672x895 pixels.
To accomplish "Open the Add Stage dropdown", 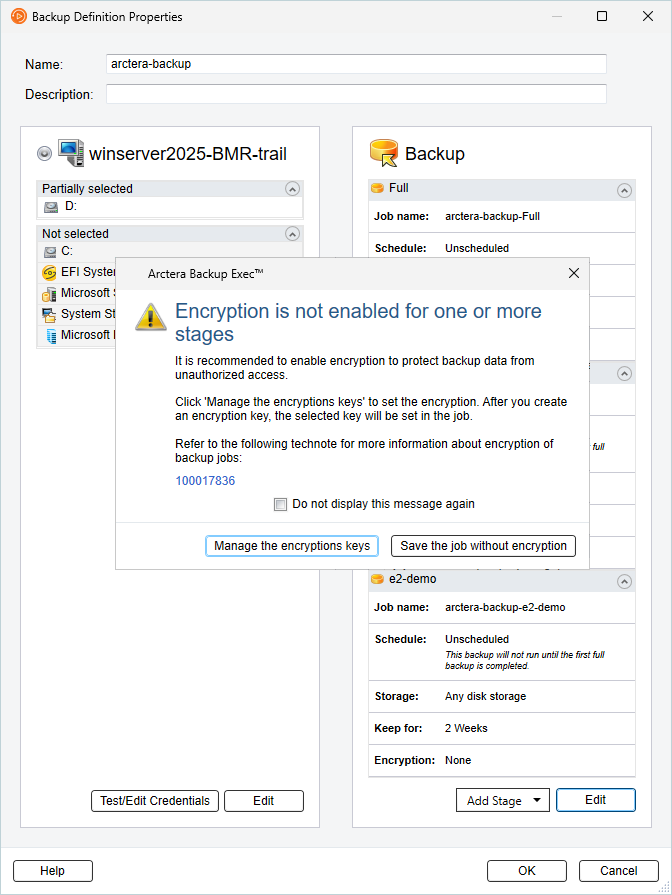I will (503, 800).
